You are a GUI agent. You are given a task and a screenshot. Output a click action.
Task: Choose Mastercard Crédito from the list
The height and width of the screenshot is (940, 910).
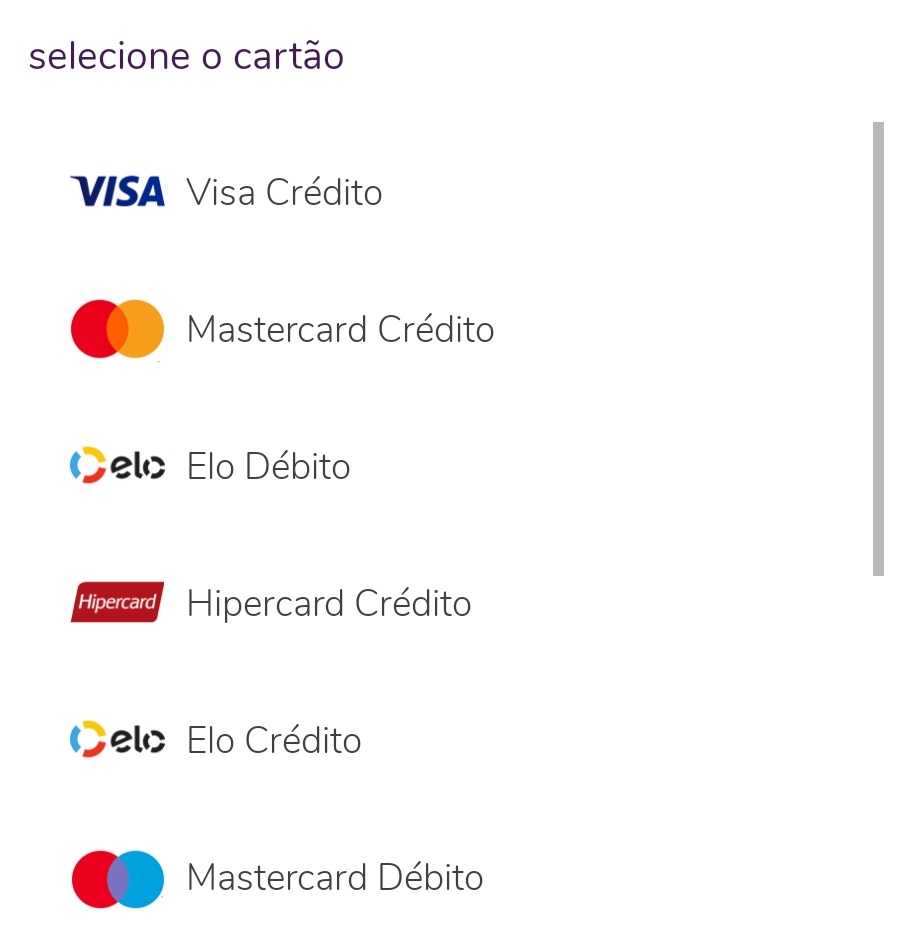tap(341, 329)
